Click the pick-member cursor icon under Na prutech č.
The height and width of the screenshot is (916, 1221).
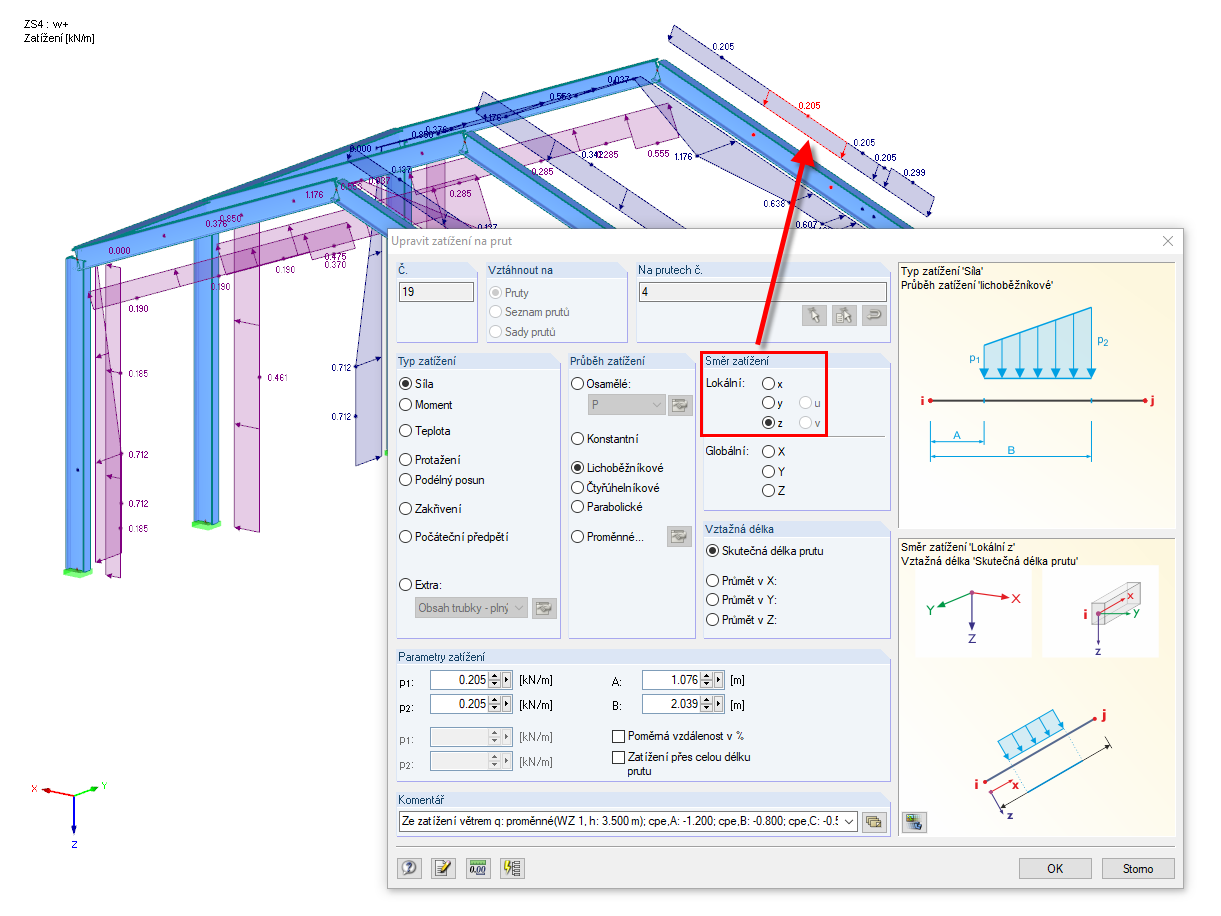(815, 315)
